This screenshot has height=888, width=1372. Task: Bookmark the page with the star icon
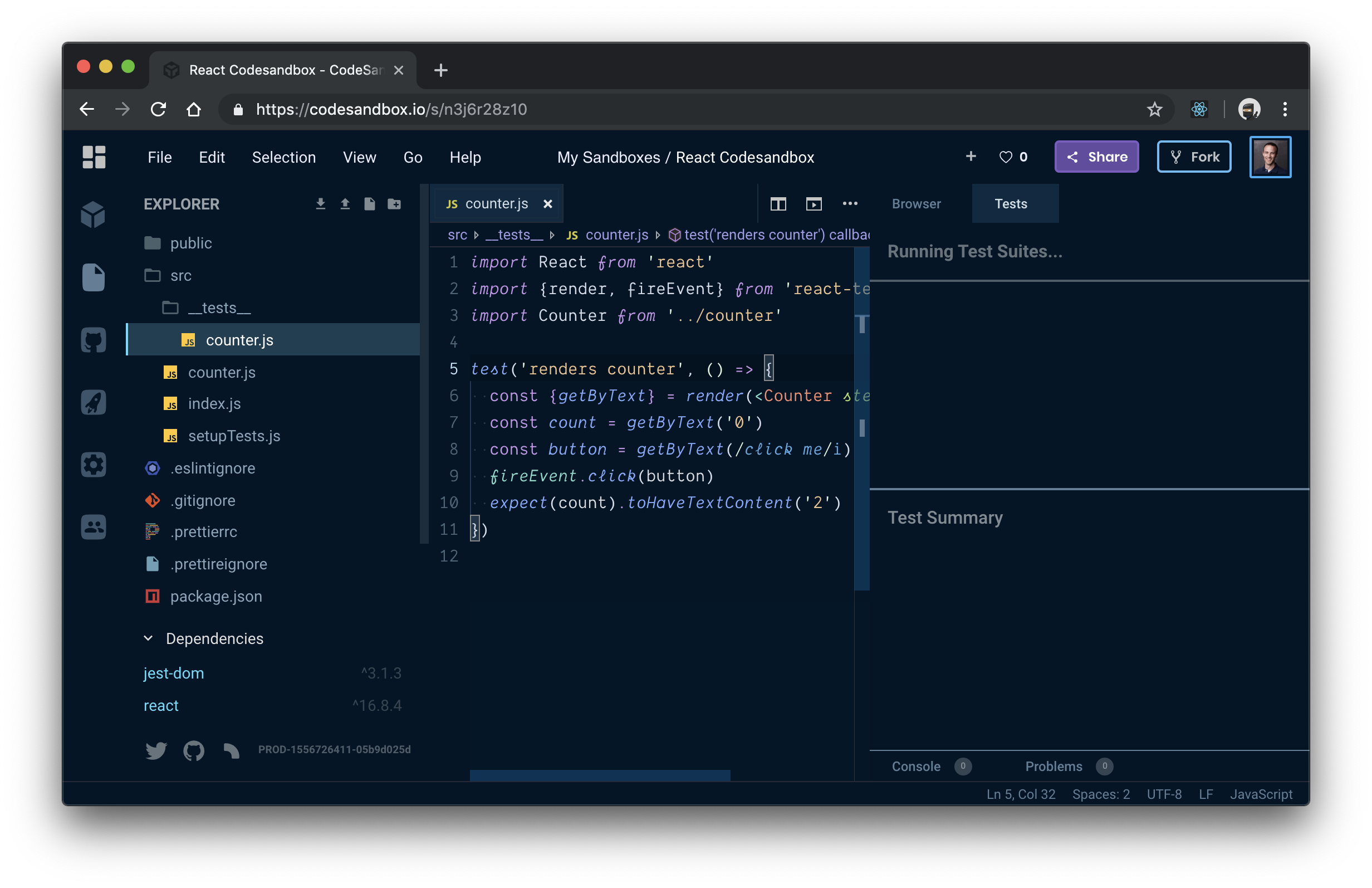point(1154,110)
